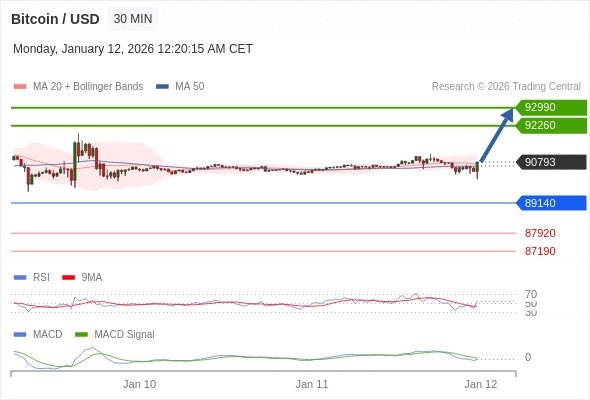Click the 9MA red legend swatch
The width and height of the screenshot is (590, 400).
(x=68, y=278)
